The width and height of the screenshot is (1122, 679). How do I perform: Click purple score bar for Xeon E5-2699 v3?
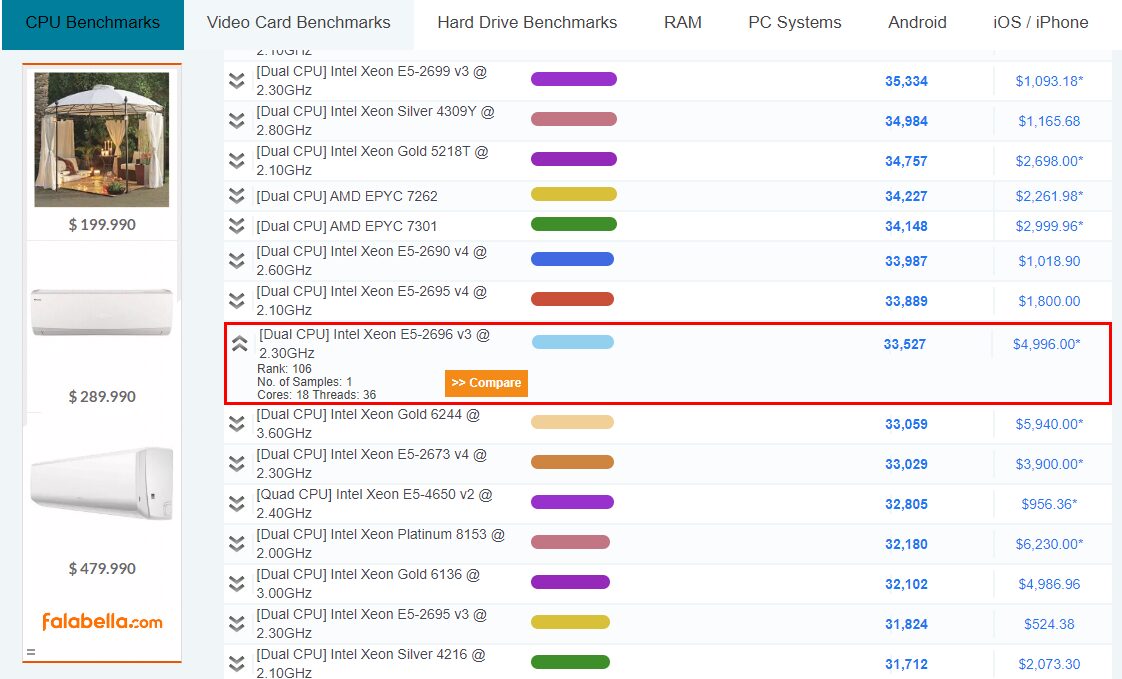[x=574, y=79]
